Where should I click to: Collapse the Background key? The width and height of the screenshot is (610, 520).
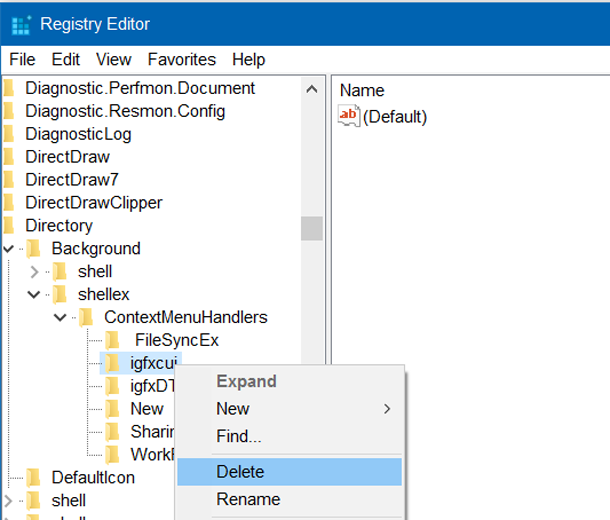click(x=9, y=249)
